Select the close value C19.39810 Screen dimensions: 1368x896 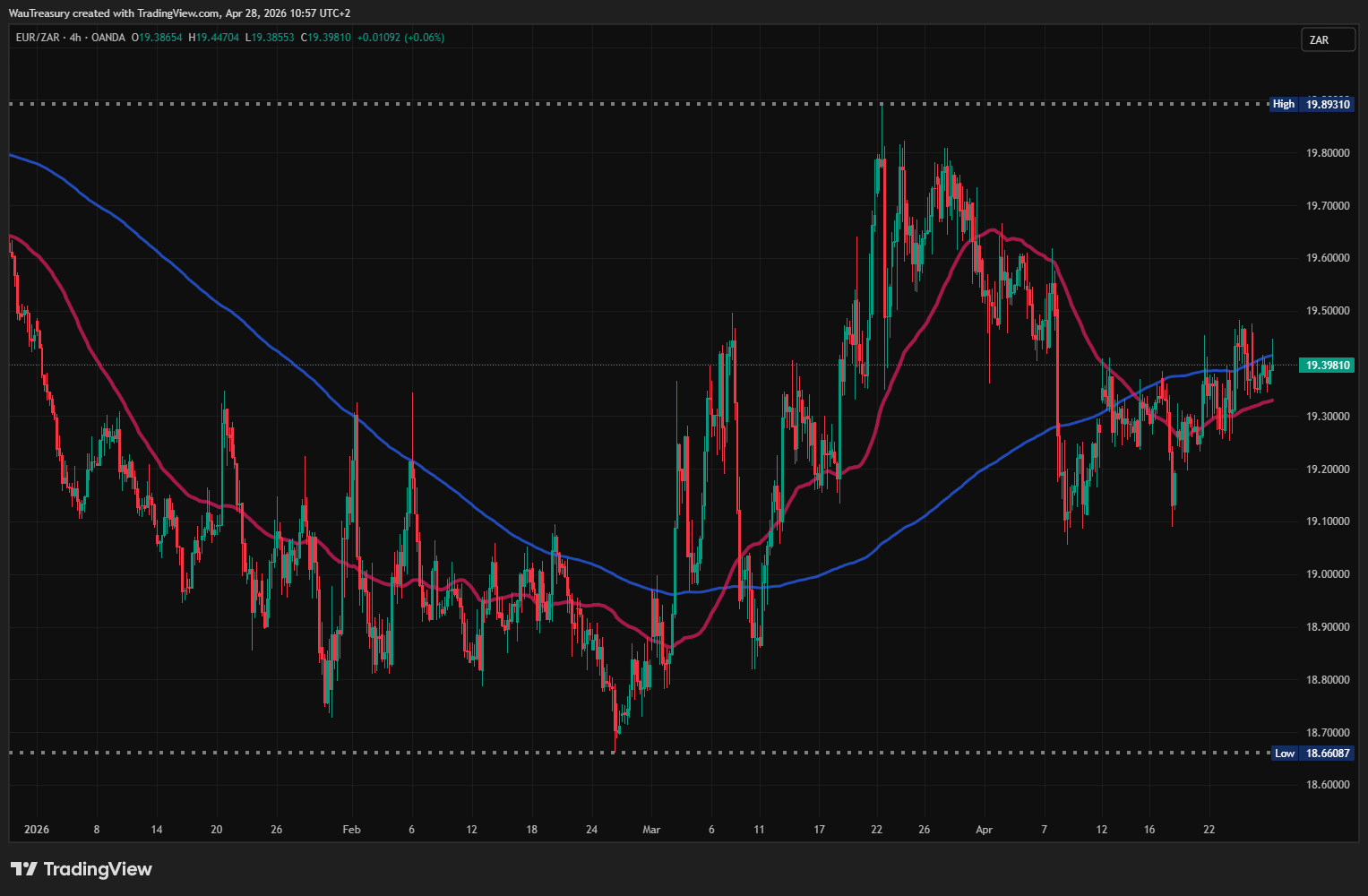tap(325, 38)
